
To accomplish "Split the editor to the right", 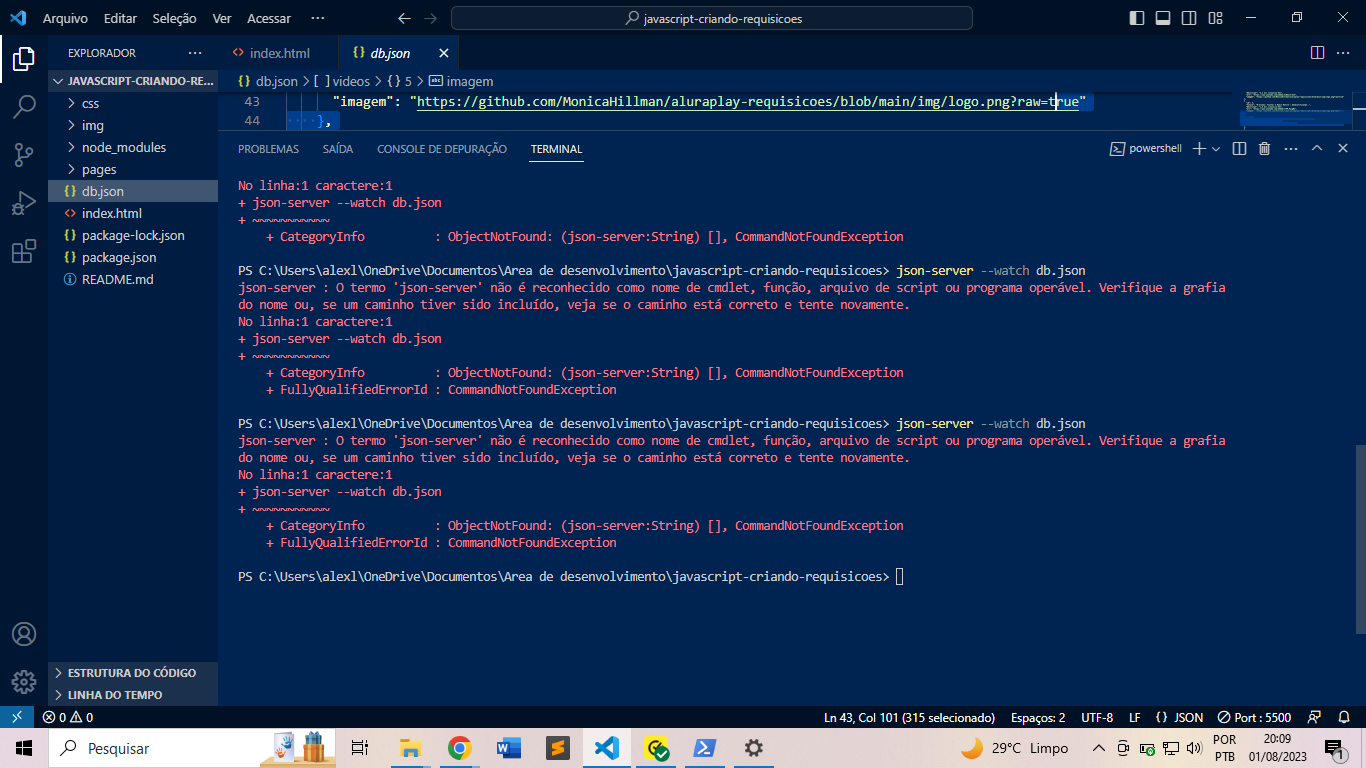I will coord(1317,53).
